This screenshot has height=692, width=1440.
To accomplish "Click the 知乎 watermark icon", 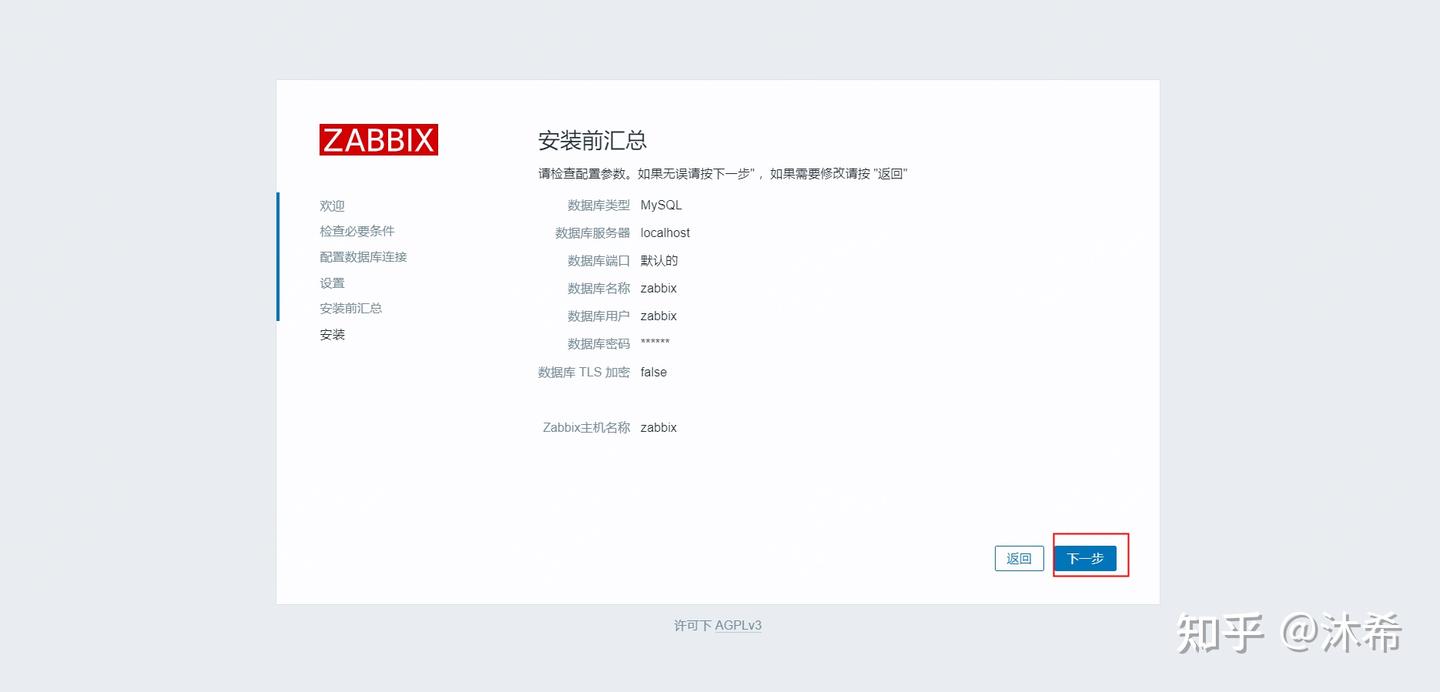I will (1216, 634).
